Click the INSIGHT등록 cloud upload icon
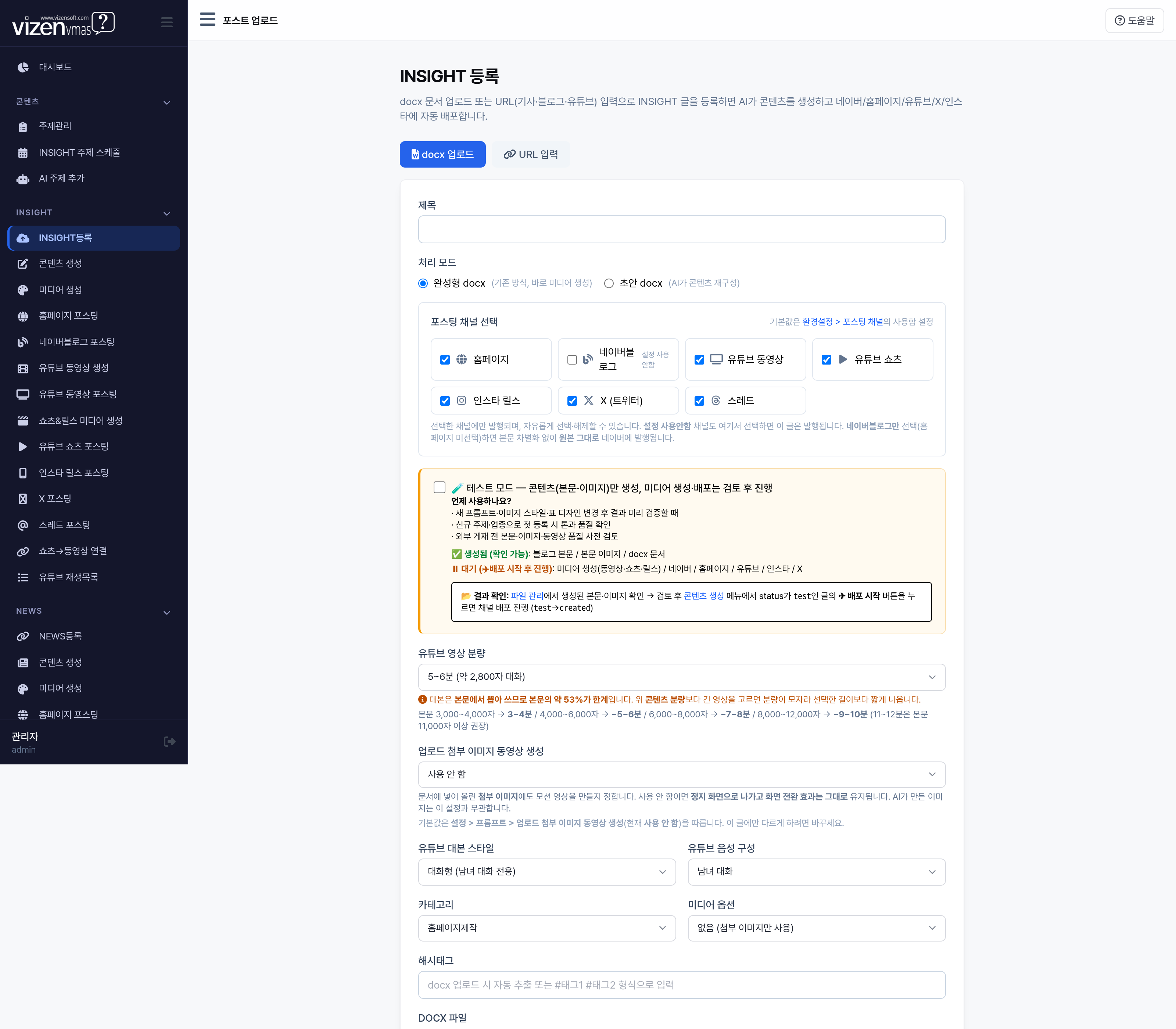The image size is (1176, 1029). (x=23, y=238)
